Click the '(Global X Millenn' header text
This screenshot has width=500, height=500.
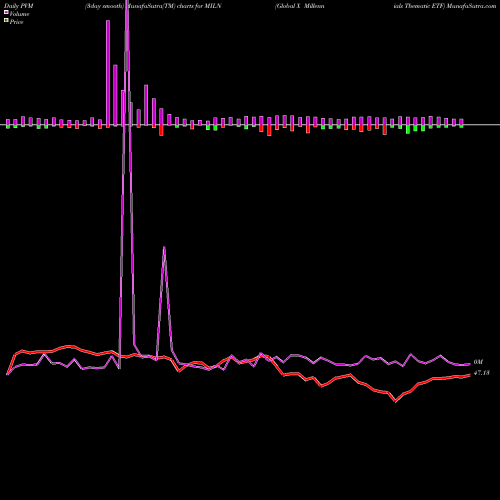click(299, 6)
